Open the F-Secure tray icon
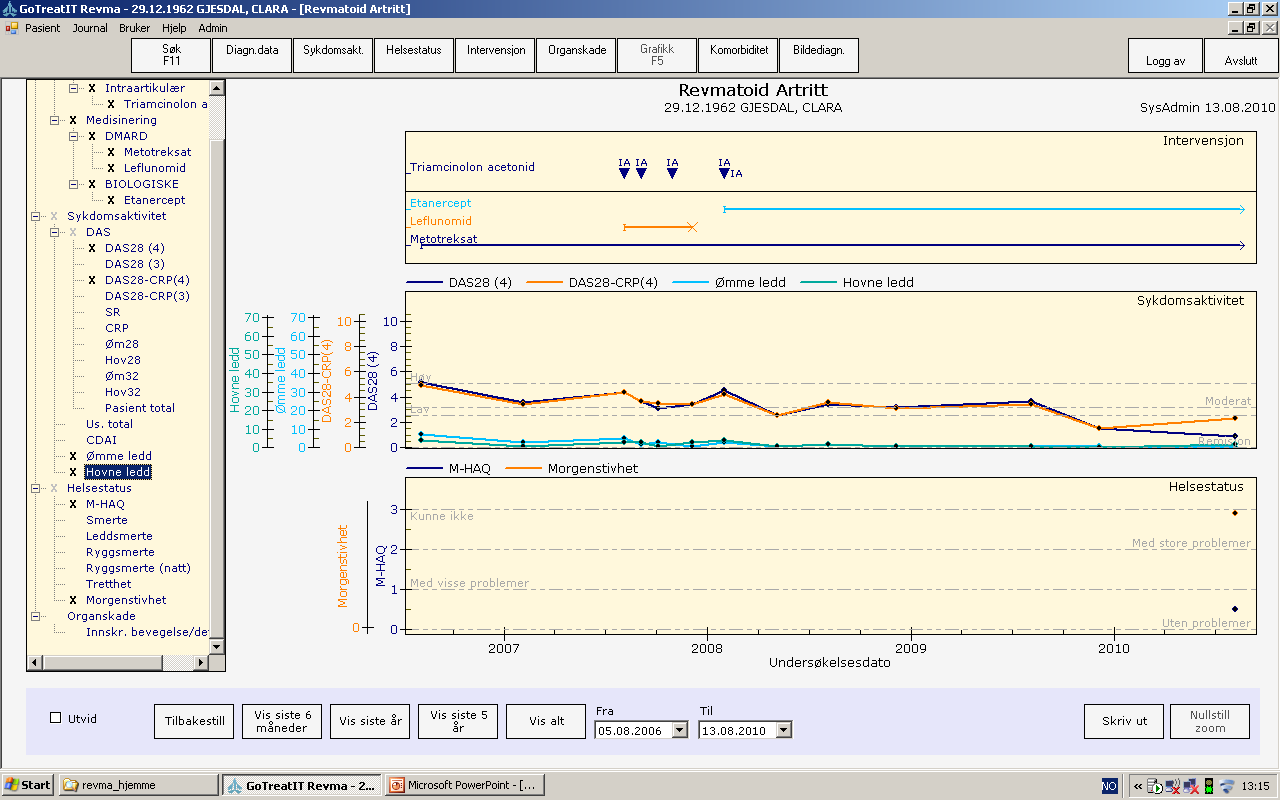 (1227, 786)
